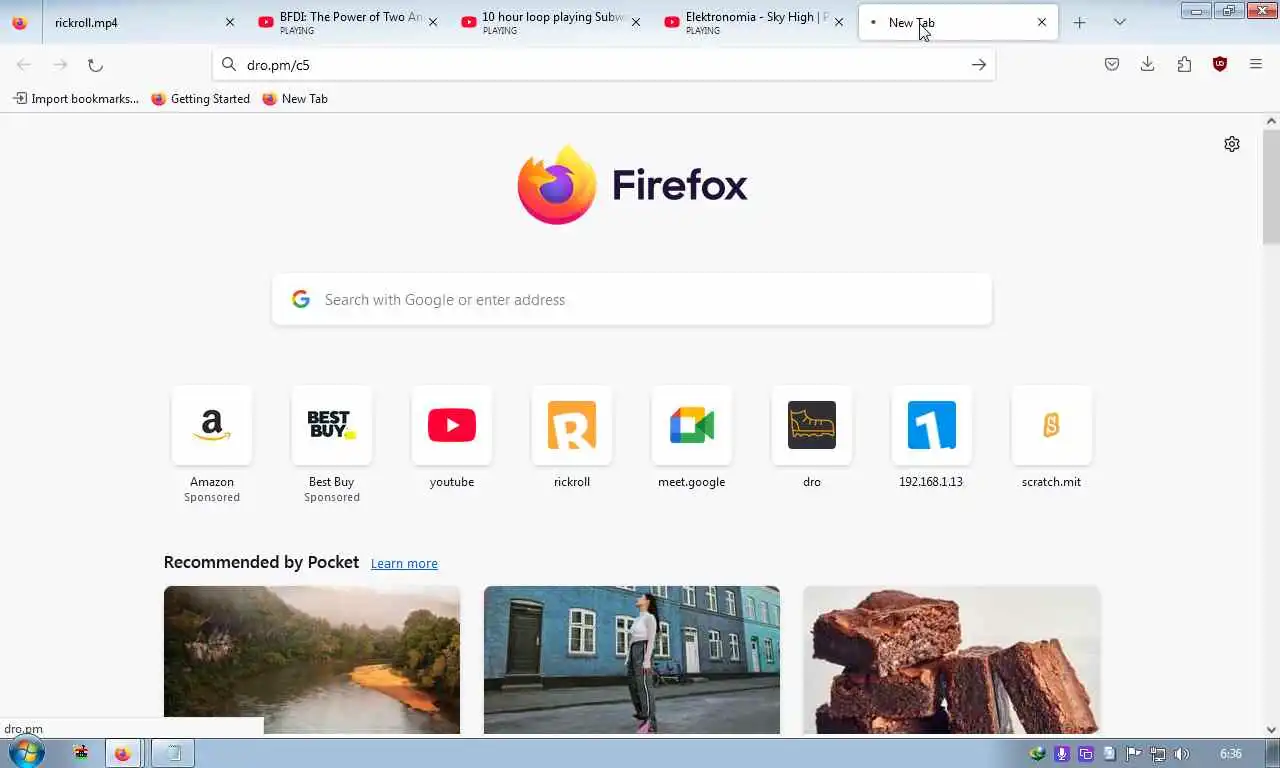Click the back navigation arrow
The height and width of the screenshot is (768, 1280).
tap(24, 65)
